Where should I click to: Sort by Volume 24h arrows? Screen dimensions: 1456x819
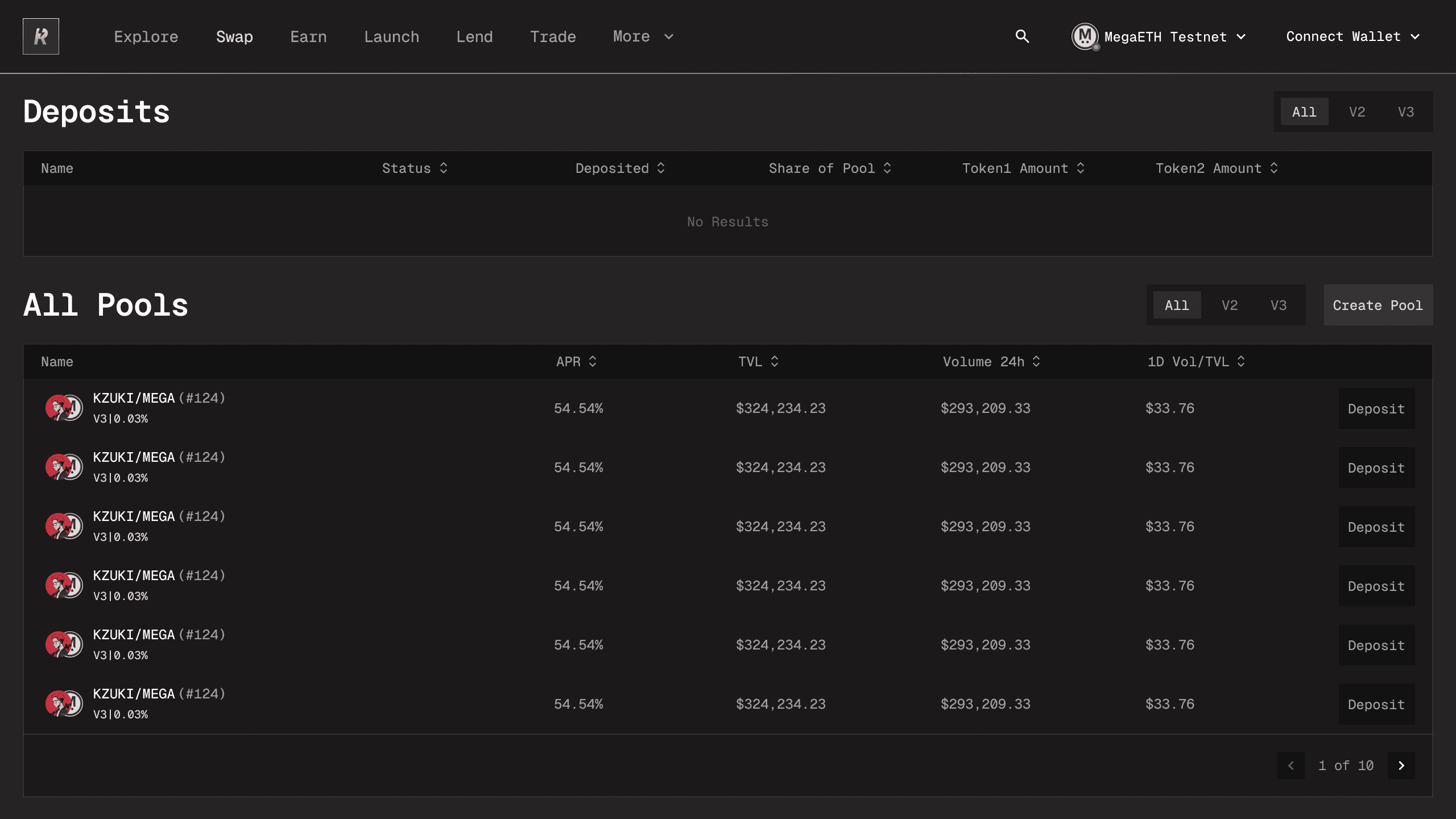click(1036, 362)
